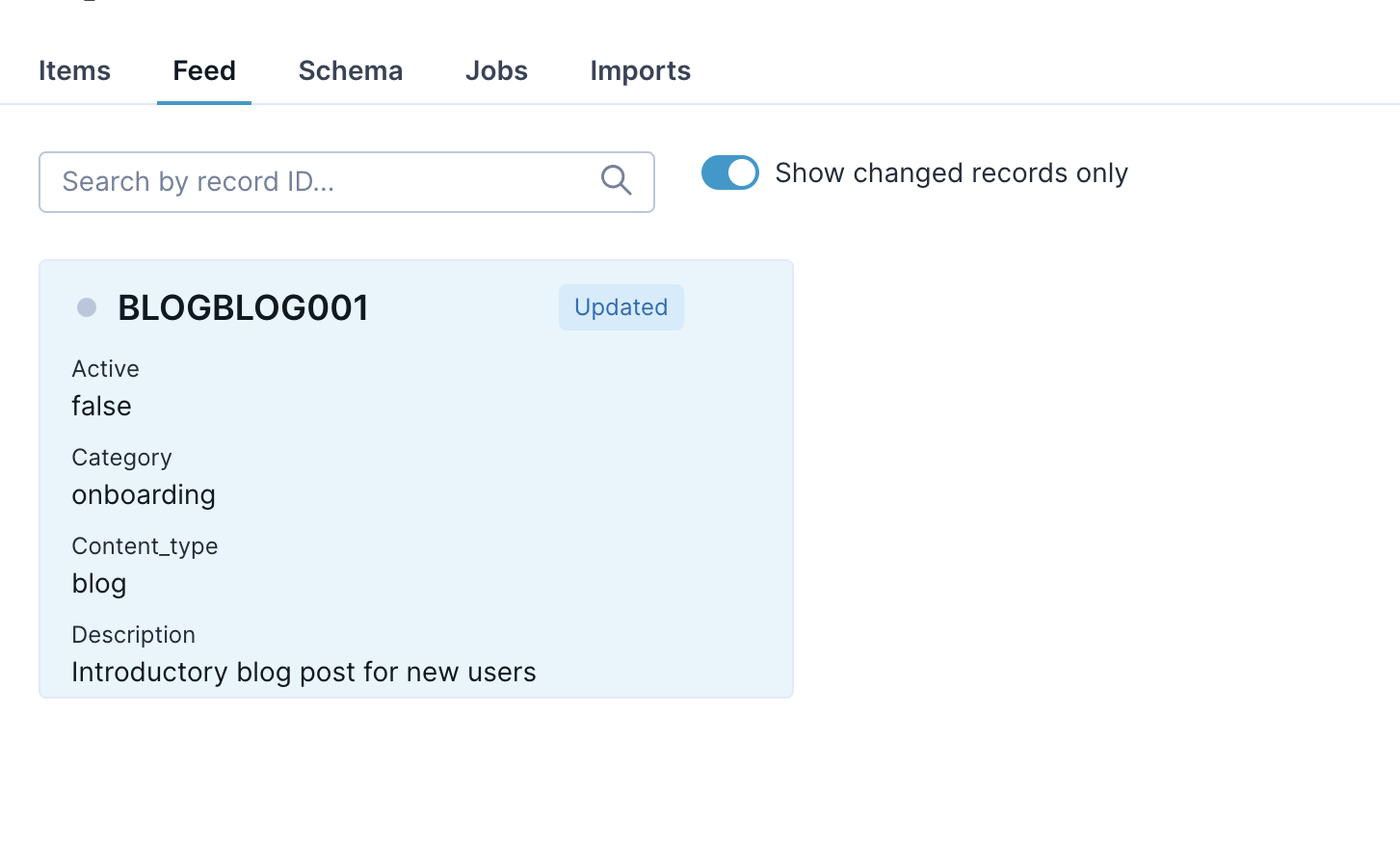Viewport: 1400px width, 847px height.
Task: Switch to the Items tab
Action: (x=74, y=70)
